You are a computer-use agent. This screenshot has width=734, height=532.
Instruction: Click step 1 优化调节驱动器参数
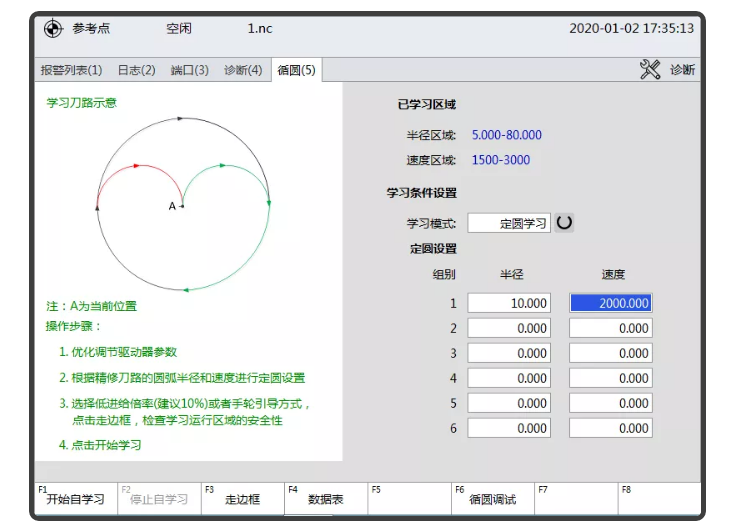118,352
